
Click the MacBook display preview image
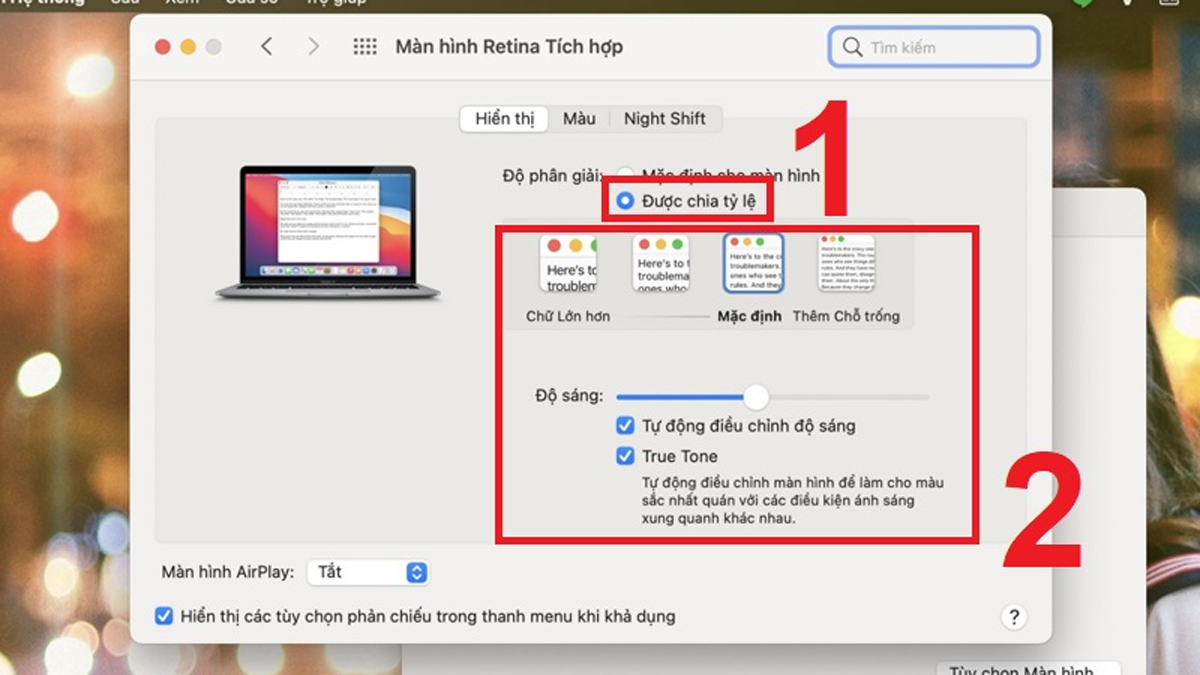pyautogui.click(x=328, y=232)
